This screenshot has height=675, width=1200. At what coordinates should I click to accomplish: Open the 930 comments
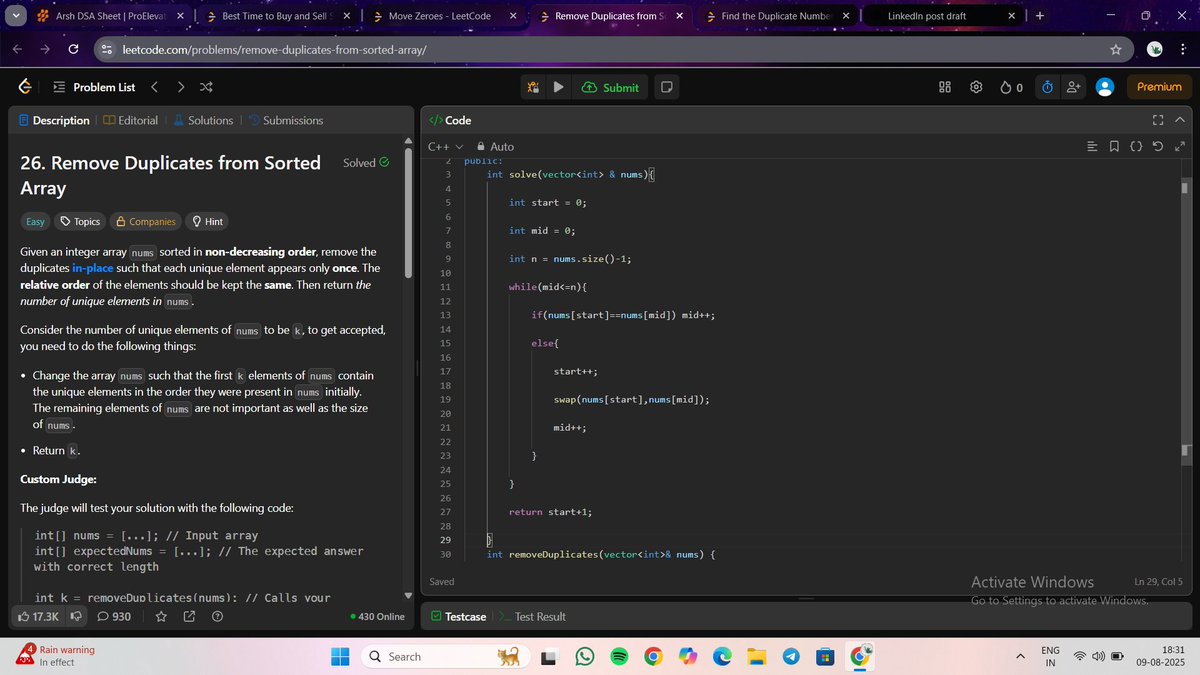point(113,617)
